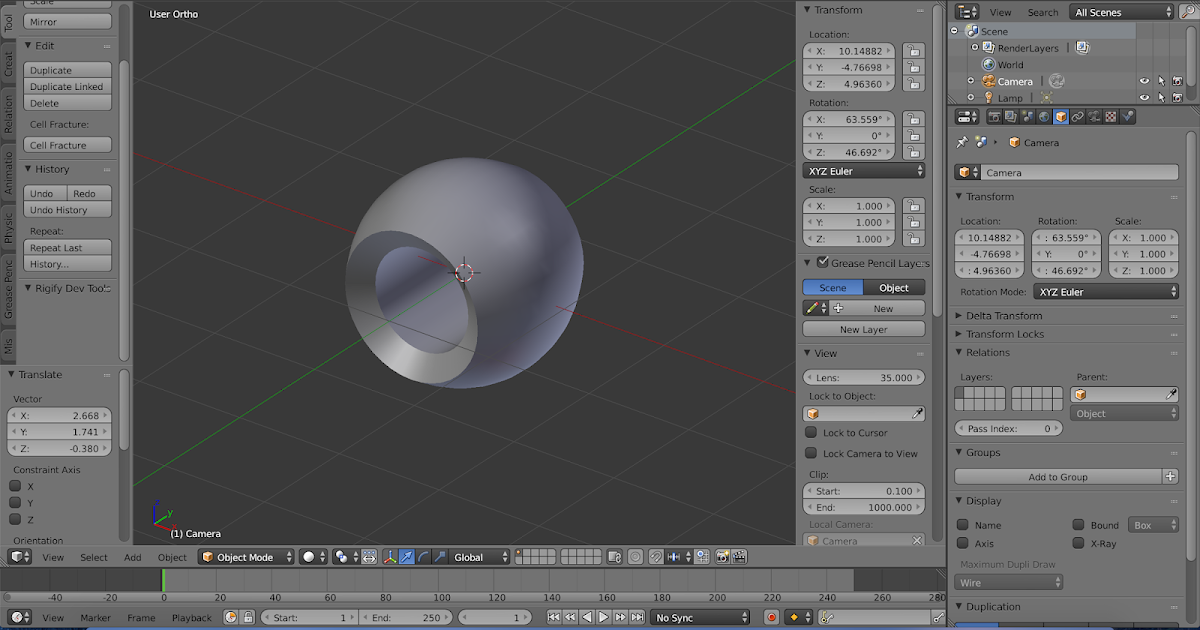Expand the Delta Transform panel
Image resolution: width=1200 pixels, height=630 pixels.
[x=1004, y=316]
